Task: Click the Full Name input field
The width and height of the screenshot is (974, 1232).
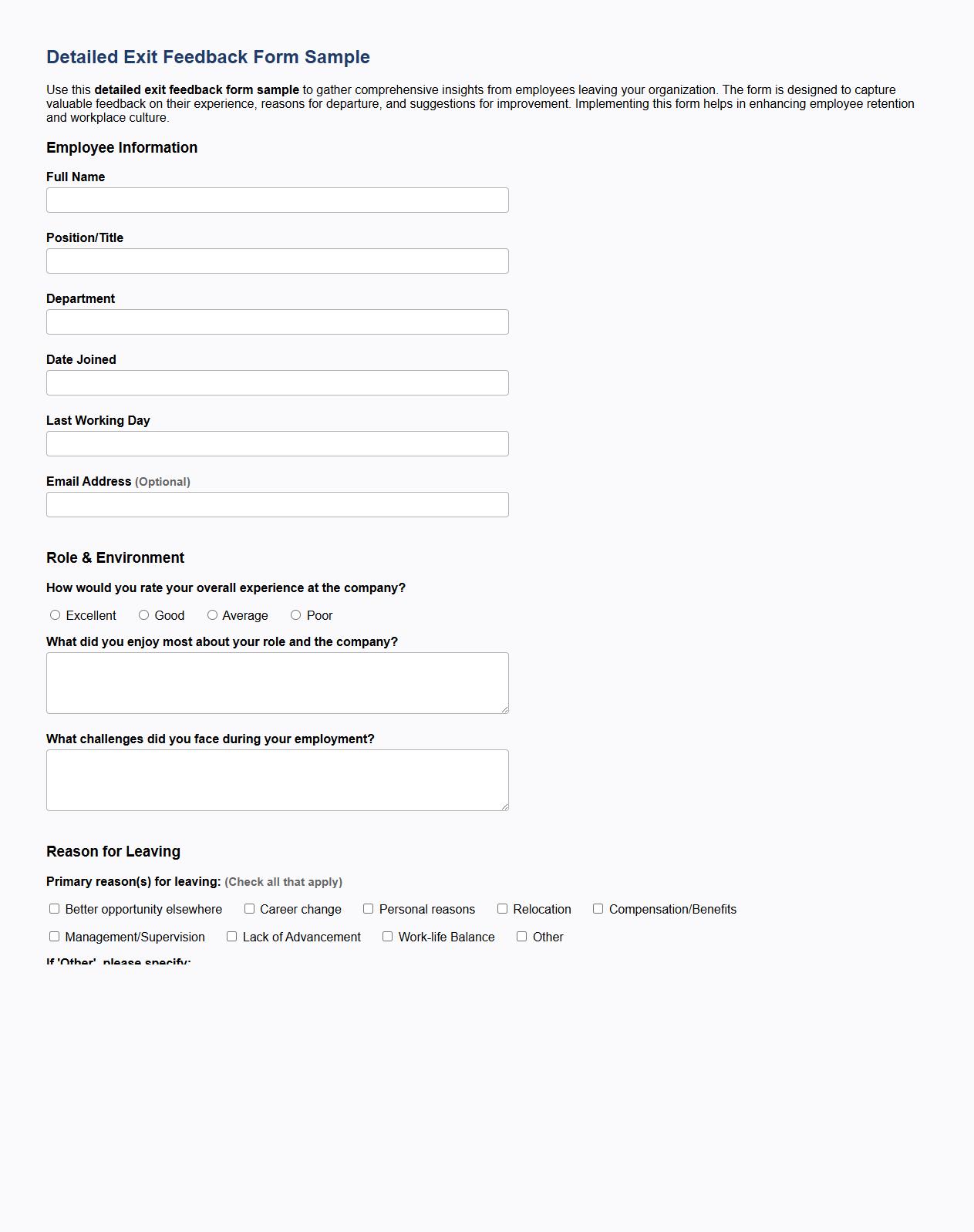Action: tap(277, 200)
